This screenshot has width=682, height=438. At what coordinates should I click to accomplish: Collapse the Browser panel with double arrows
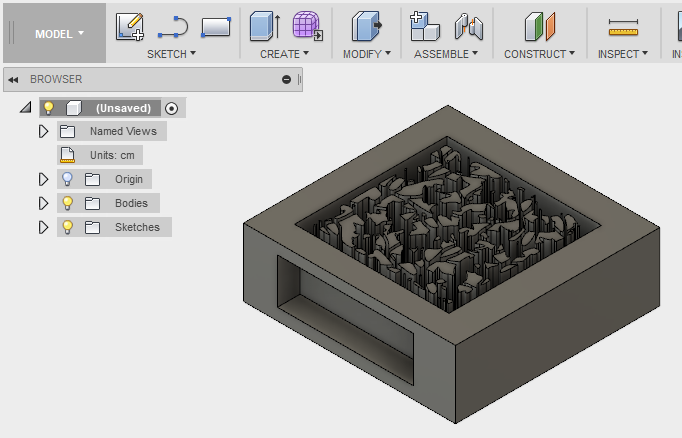coord(13,80)
